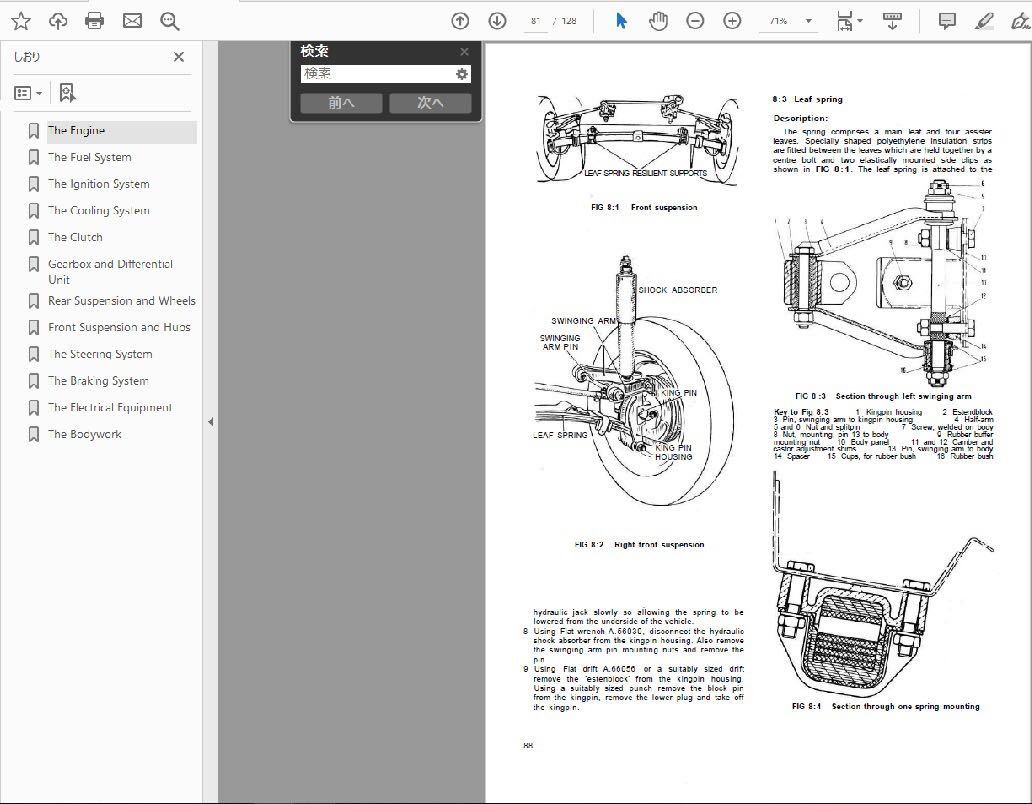Click the 前へ previous result button
This screenshot has width=1032, height=804.
(x=341, y=103)
